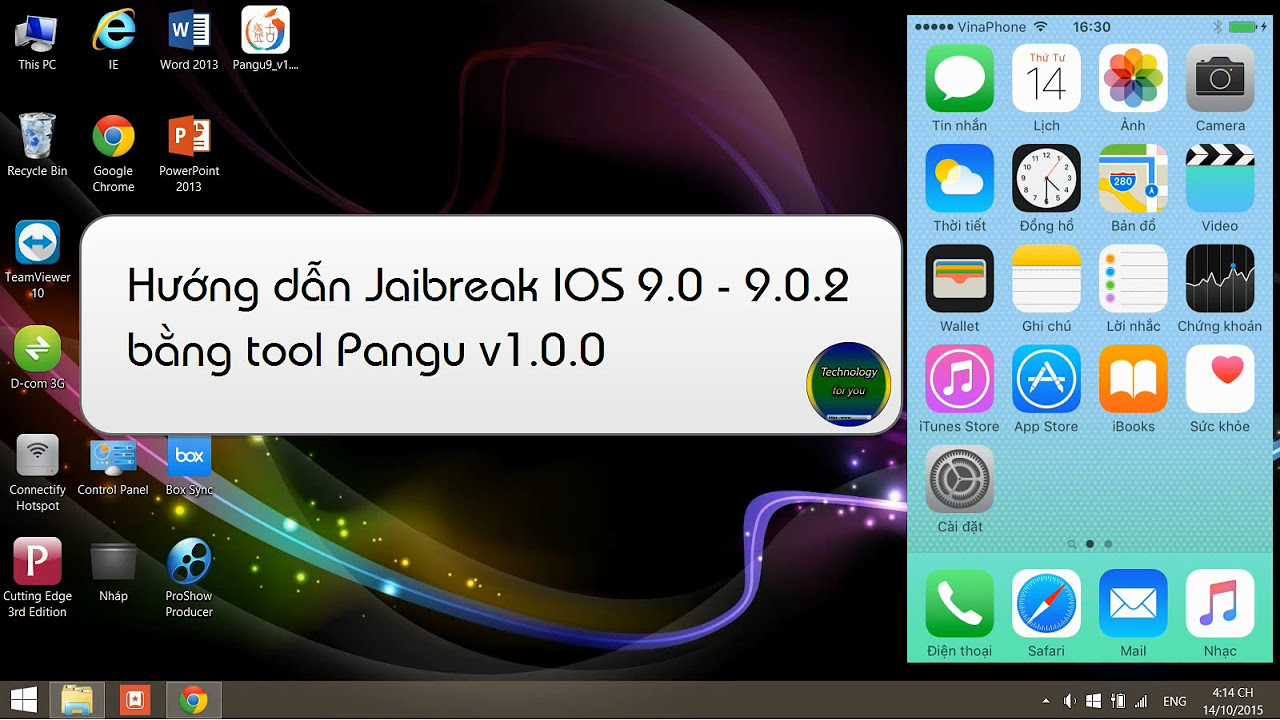
Task: Launch ProShow Producer from desktop
Action: [x=189, y=578]
